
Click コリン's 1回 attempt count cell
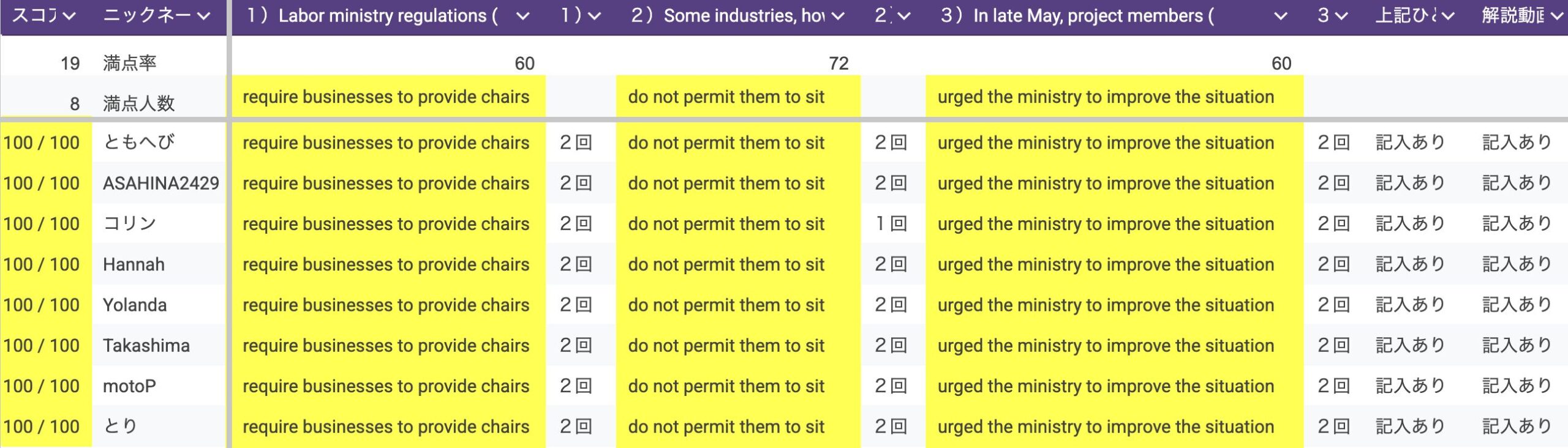click(891, 224)
